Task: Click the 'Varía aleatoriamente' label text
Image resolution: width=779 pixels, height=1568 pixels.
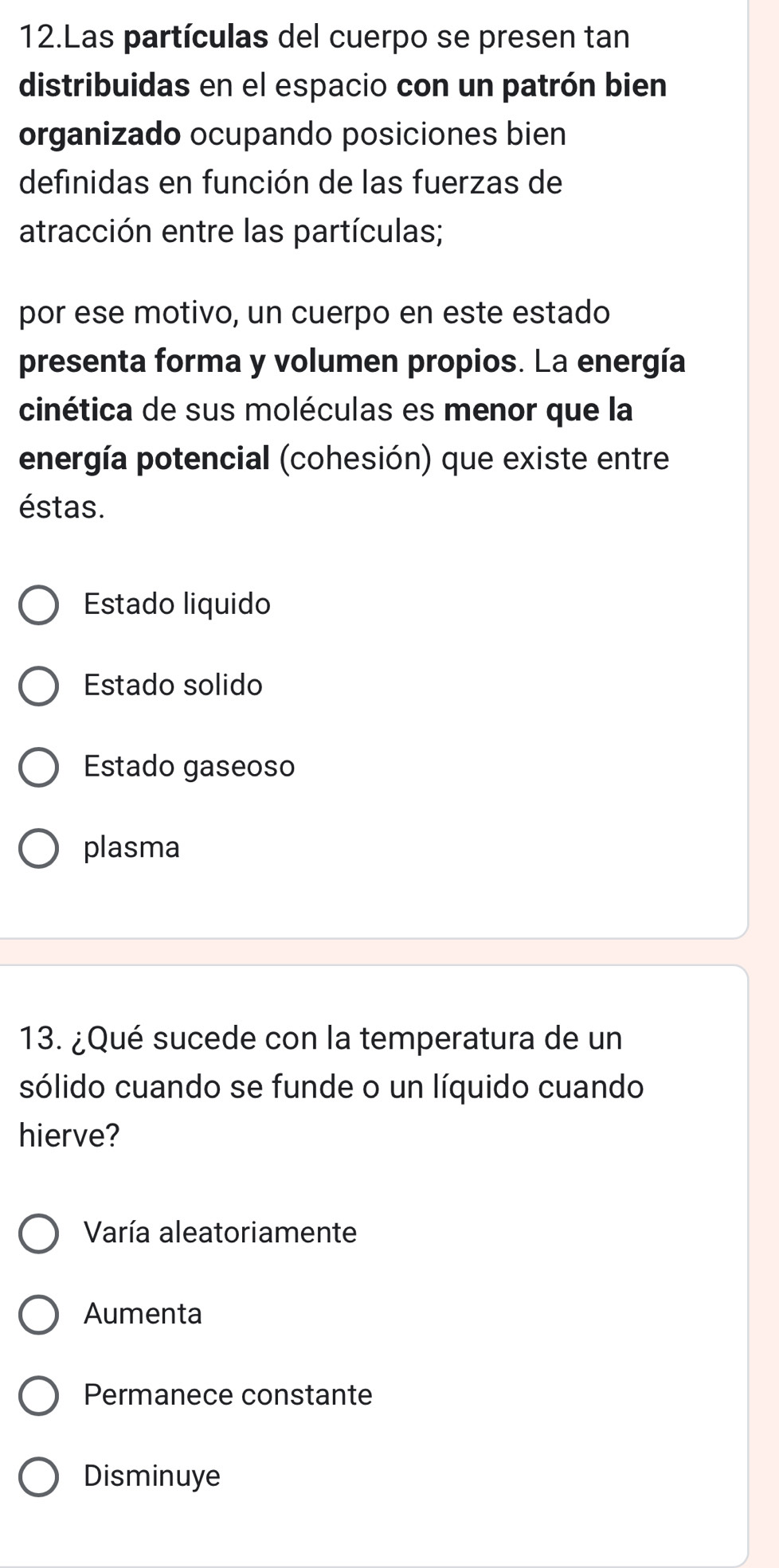Action: tap(220, 1233)
